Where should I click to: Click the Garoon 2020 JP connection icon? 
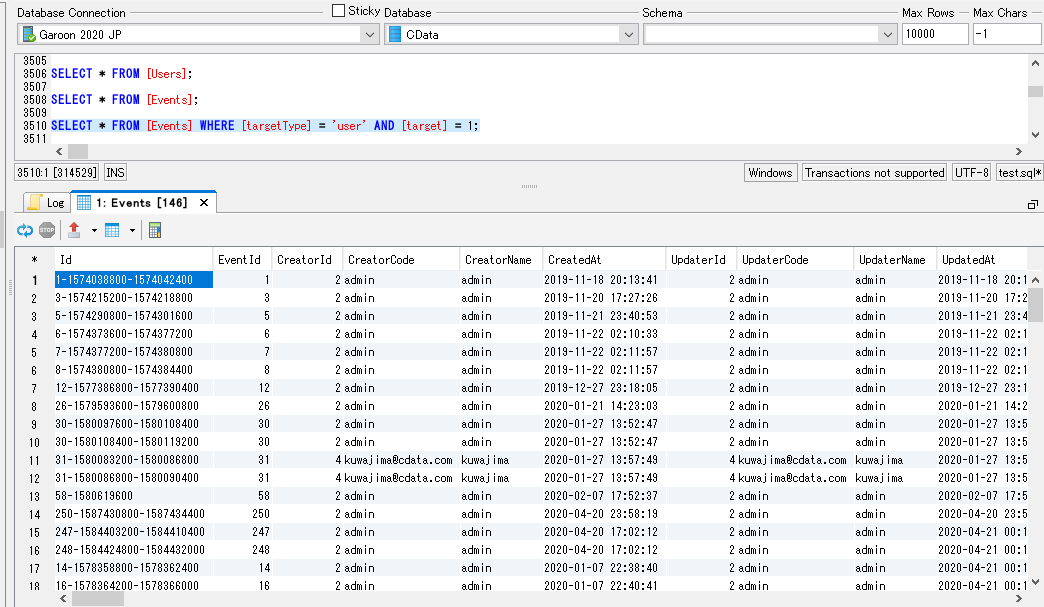pyautogui.click(x=28, y=34)
